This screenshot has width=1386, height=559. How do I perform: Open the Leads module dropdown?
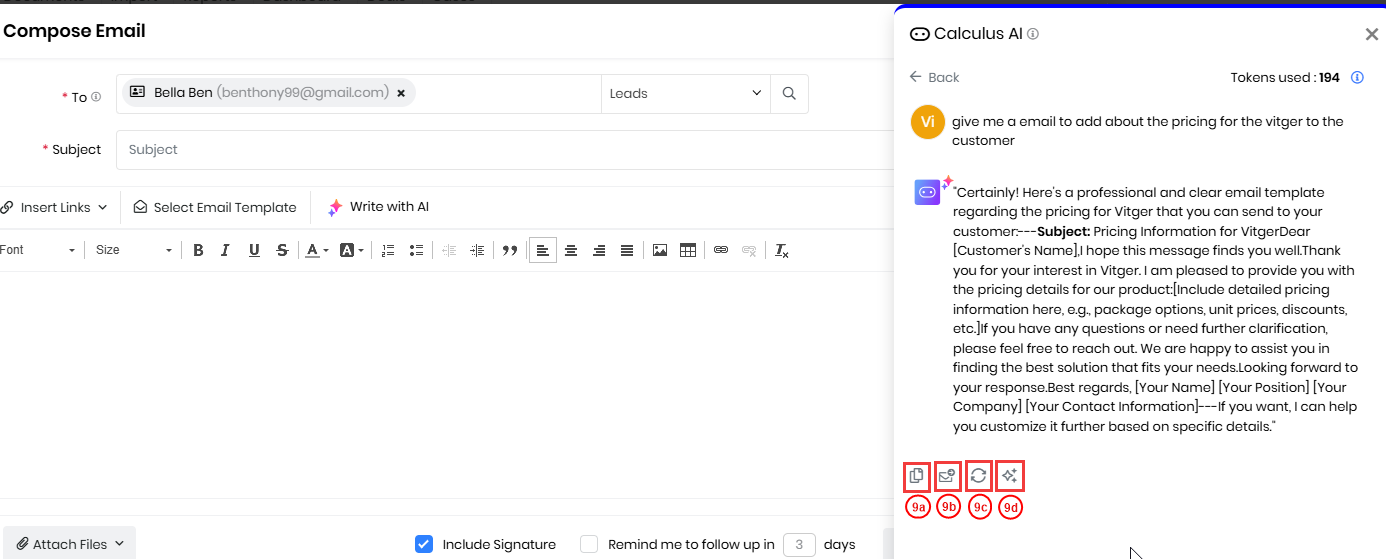click(x=685, y=94)
